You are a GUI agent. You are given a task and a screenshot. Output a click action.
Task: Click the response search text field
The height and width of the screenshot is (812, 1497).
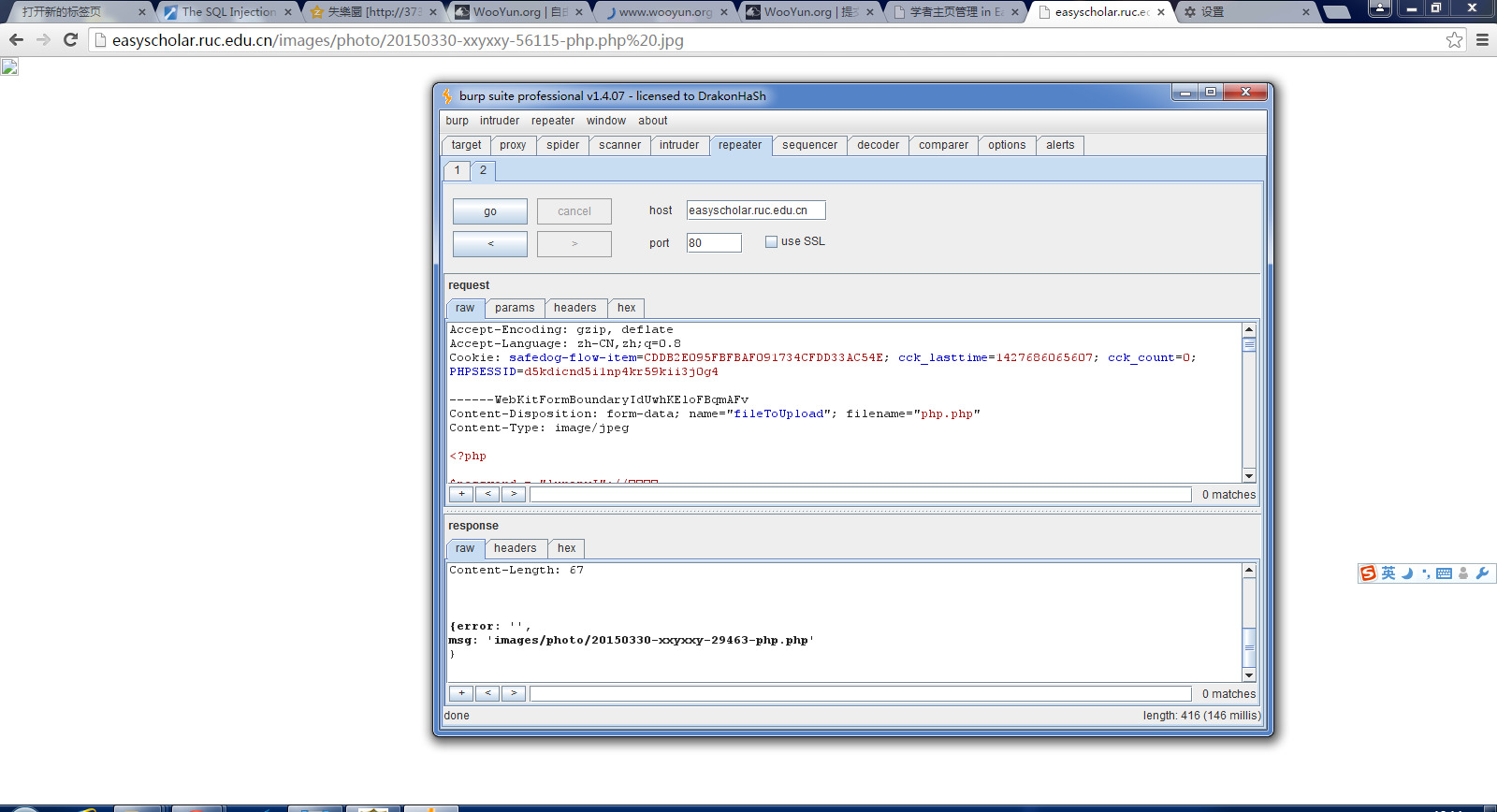(861, 693)
